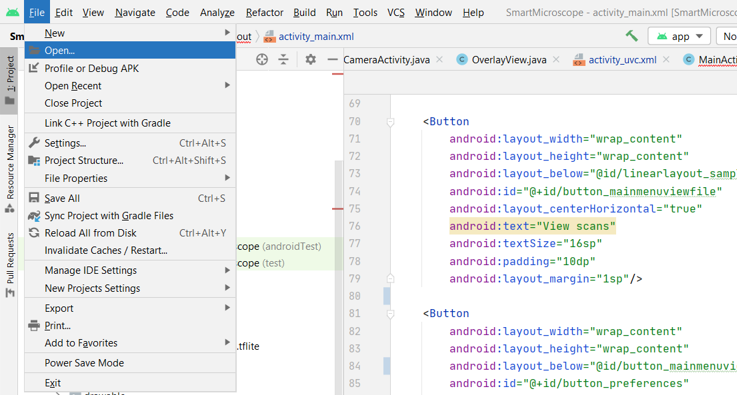737x395 pixels.
Task: Click the @+id/button_preferences line
Action: [569, 383]
